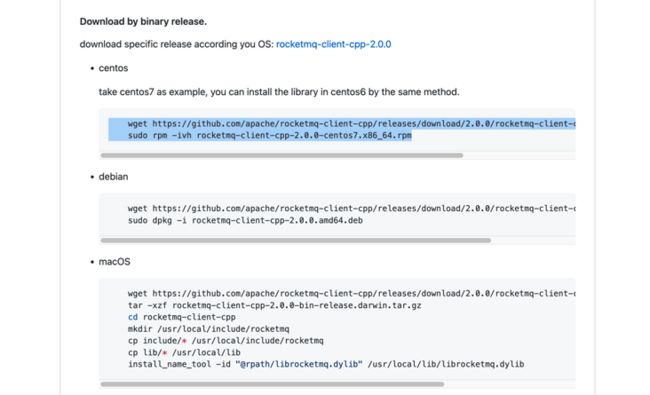Click the 'take centos7 as example' paragraph
The width and height of the screenshot is (650, 395).
279,92
